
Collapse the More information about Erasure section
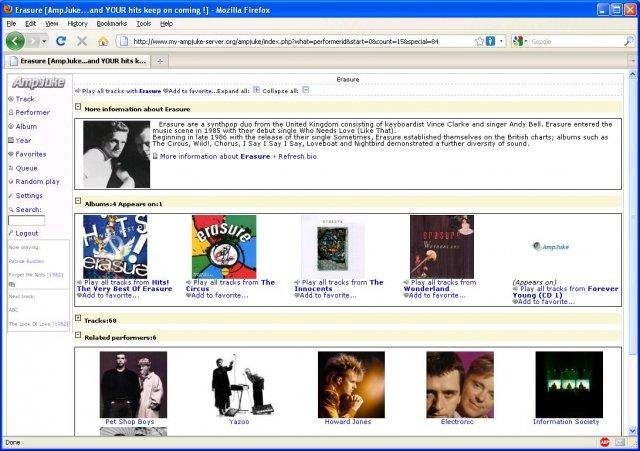(x=78, y=107)
